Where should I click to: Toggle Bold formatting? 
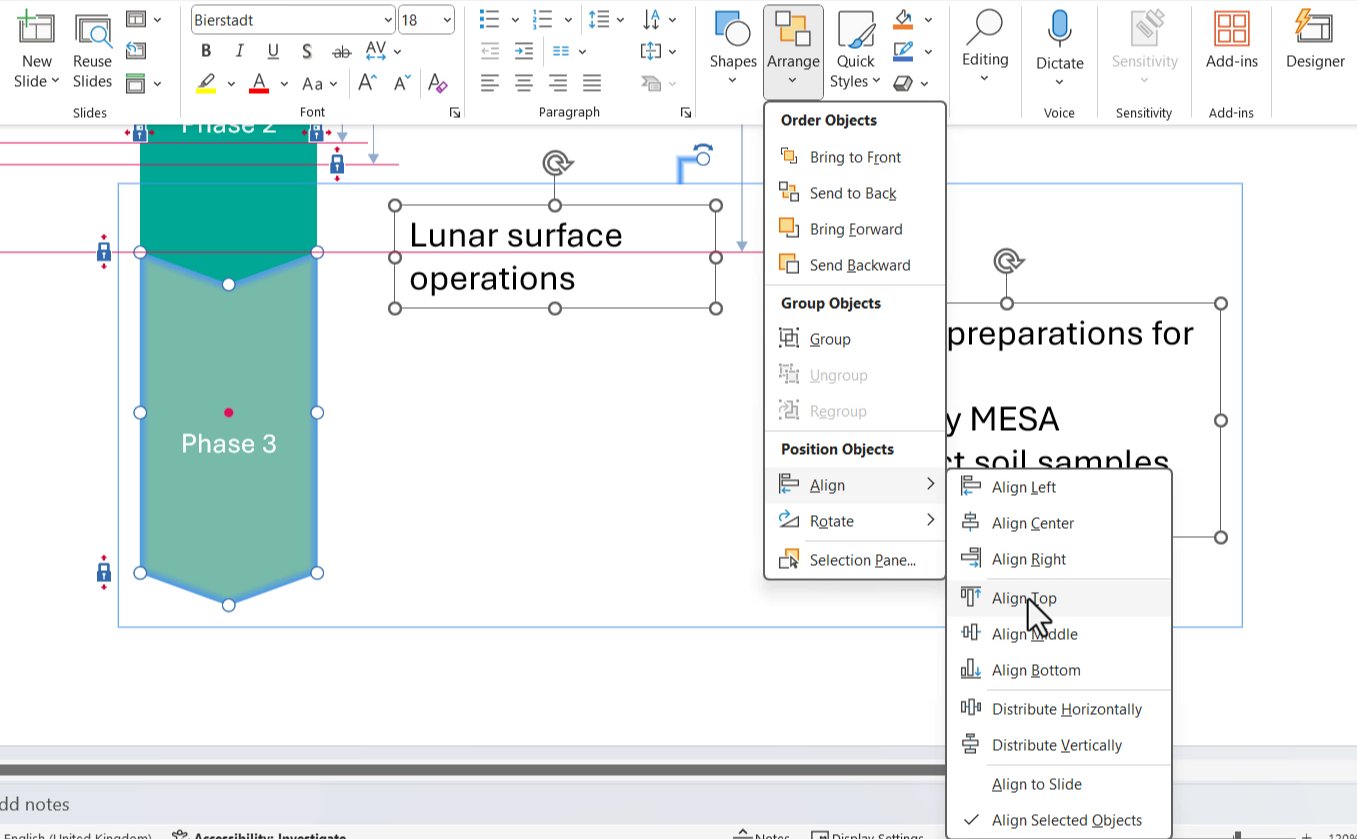[206, 52]
